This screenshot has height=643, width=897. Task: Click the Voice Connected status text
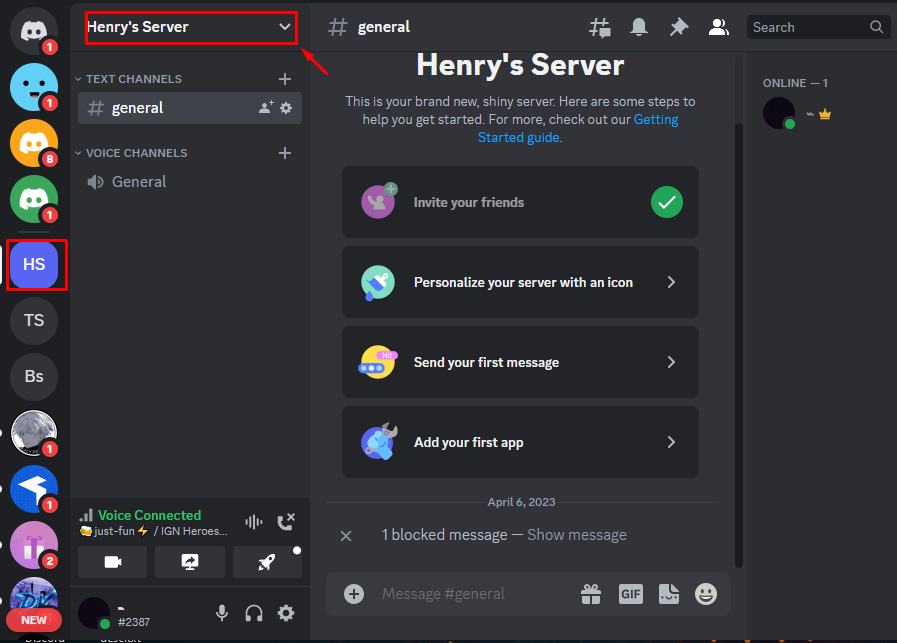pyautogui.click(x=149, y=515)
